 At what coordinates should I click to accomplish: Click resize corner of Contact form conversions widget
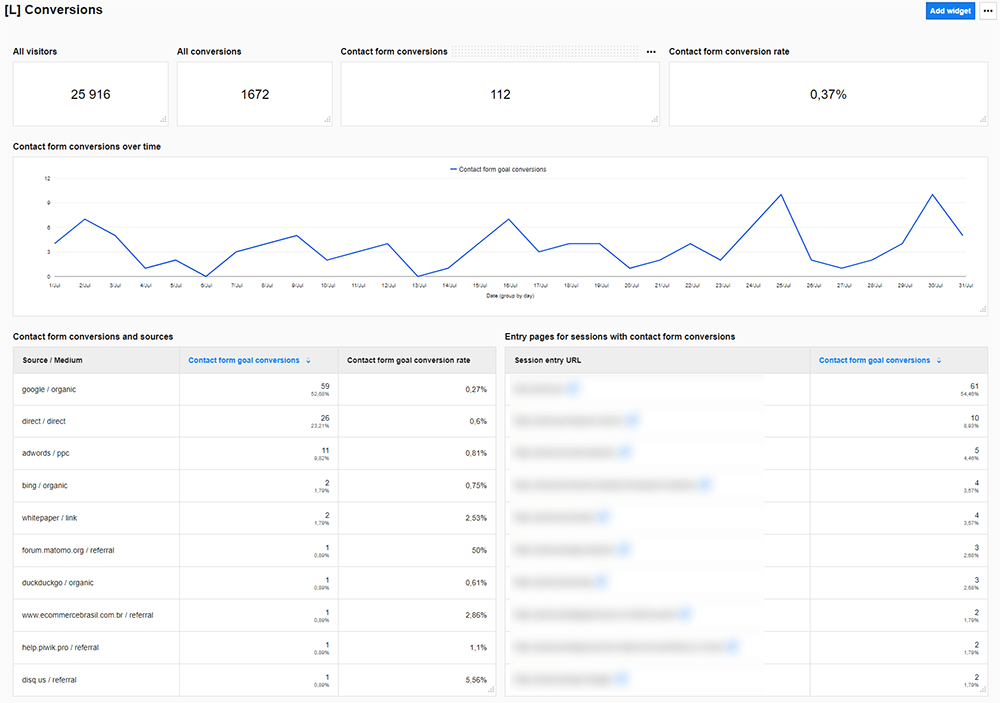coord(654,120)
